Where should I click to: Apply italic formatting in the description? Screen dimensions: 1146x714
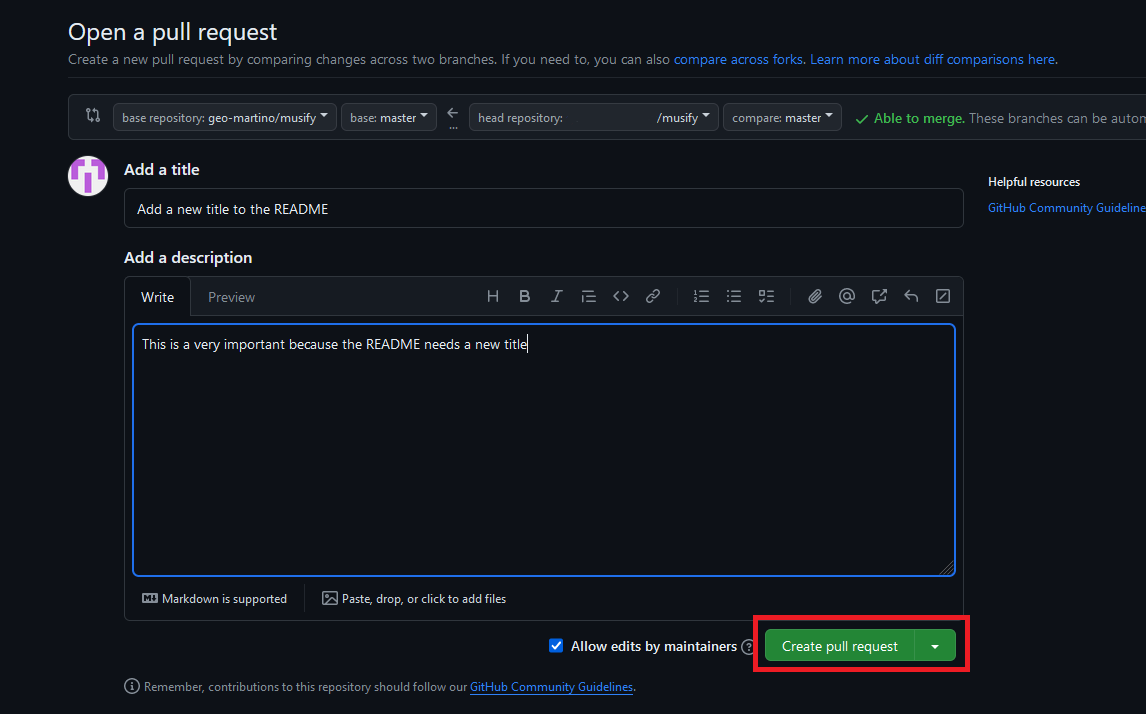(557, 296)
